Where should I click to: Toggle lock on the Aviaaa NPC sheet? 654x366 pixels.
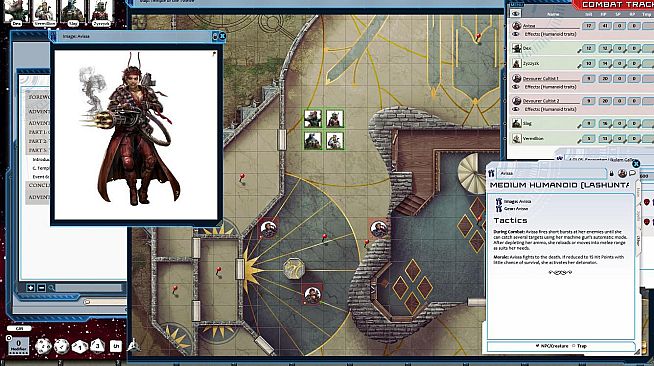(612, 173)
